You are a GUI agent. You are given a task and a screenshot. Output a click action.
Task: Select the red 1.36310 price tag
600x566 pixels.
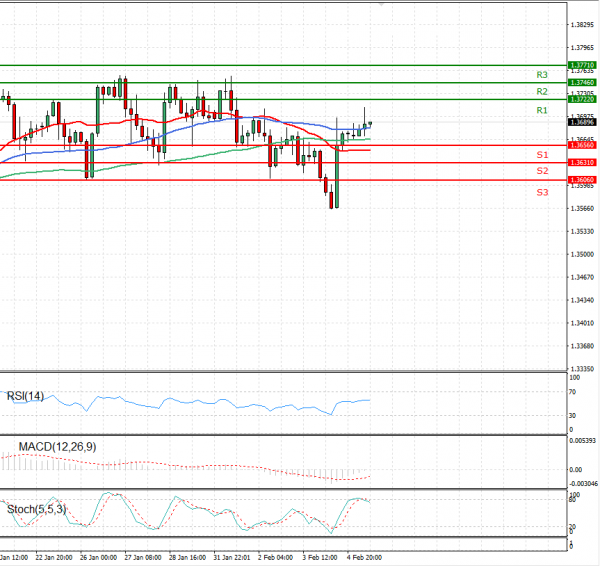582,162
